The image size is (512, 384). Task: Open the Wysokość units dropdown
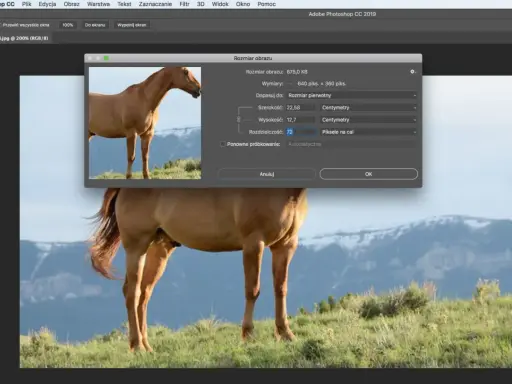tap(369, 120)
